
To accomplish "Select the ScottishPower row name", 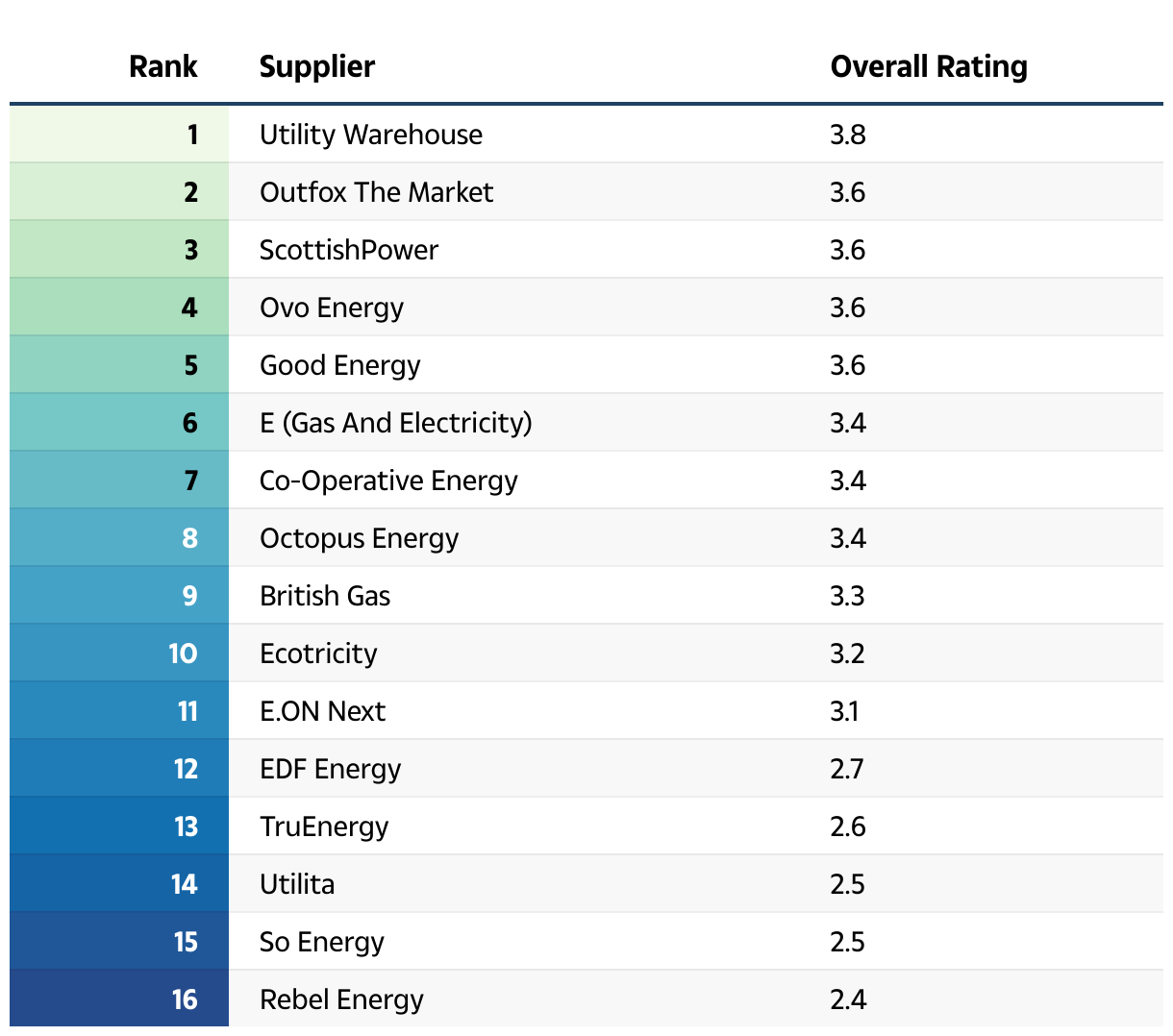I will (349, 250).
